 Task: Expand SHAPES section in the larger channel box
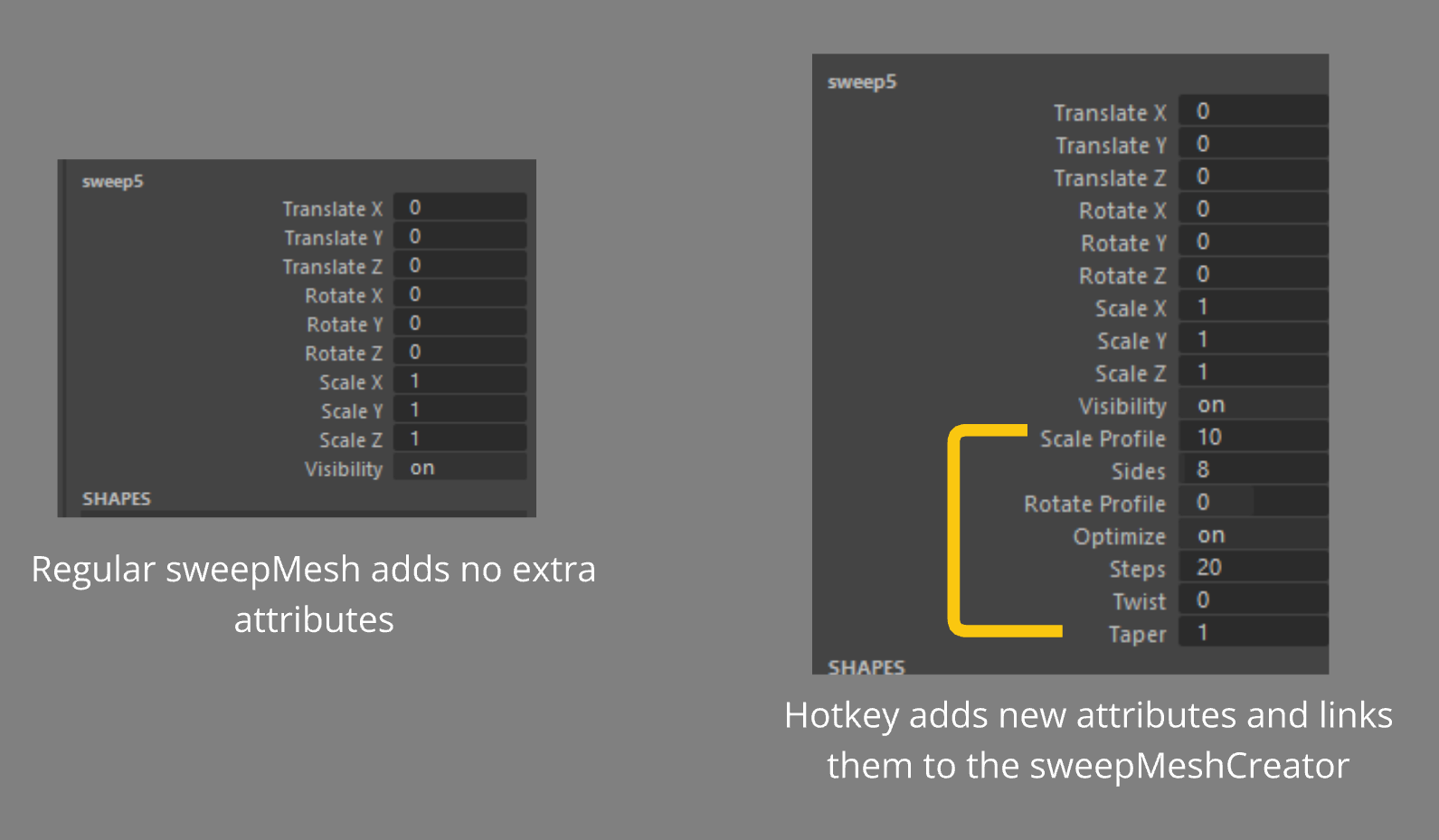(x=866, y=667)
